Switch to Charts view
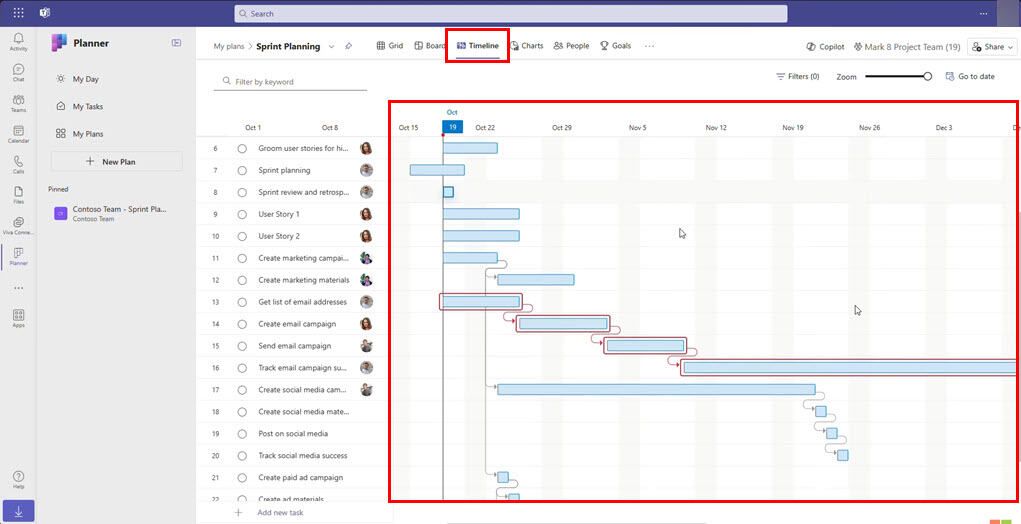Image resolution: width=1021 pixels, height=524 pixels. (527, 46)
